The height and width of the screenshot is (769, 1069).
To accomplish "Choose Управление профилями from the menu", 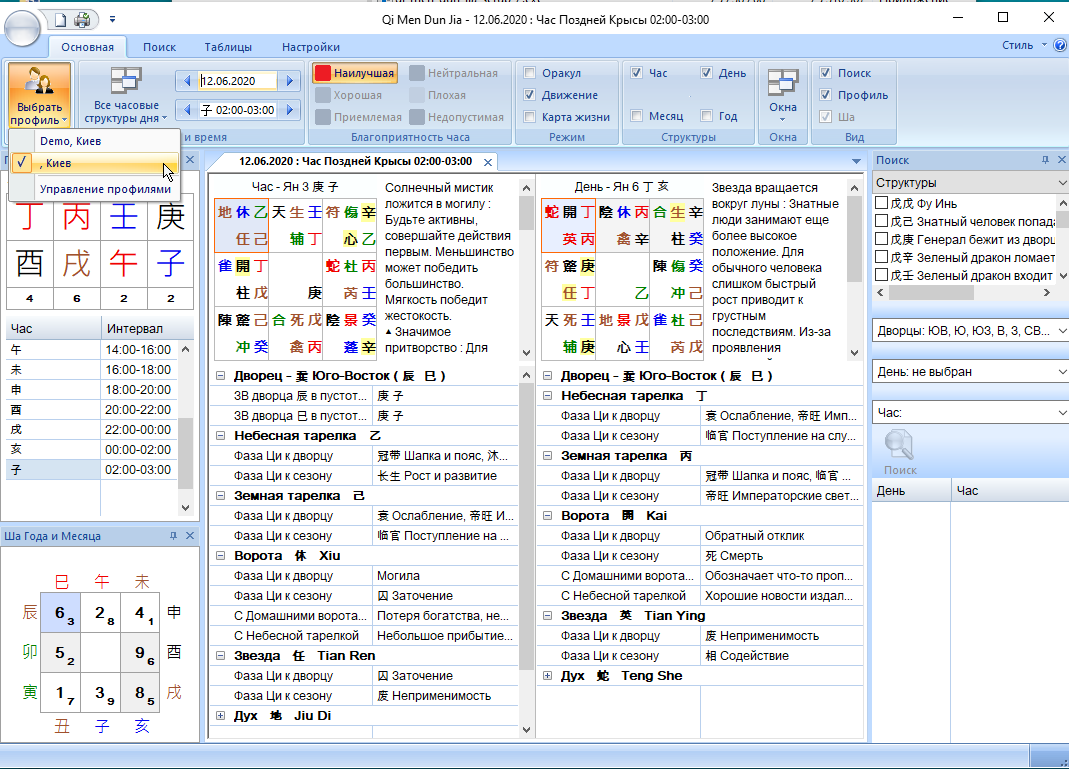I will [95, 189].
